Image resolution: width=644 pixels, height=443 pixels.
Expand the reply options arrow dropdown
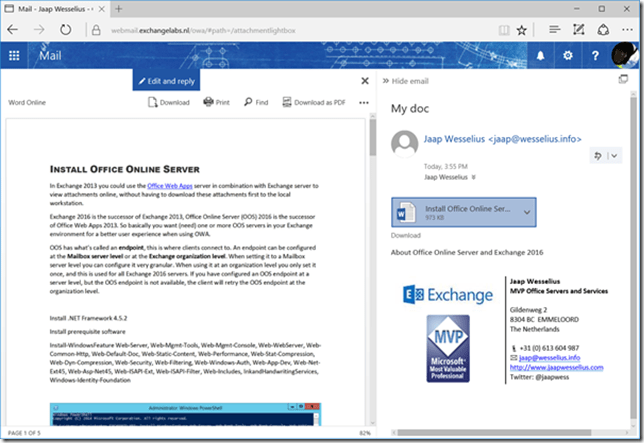pyautogui.click(x=613, y=155)
